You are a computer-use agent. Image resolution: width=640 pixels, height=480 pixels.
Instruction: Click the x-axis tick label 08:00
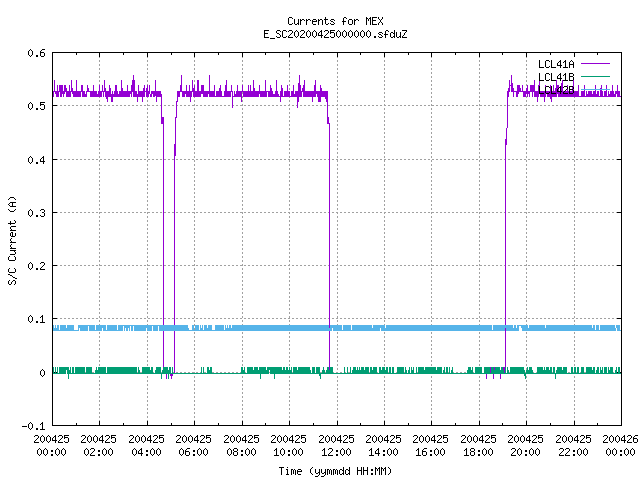tap(241, 452)
